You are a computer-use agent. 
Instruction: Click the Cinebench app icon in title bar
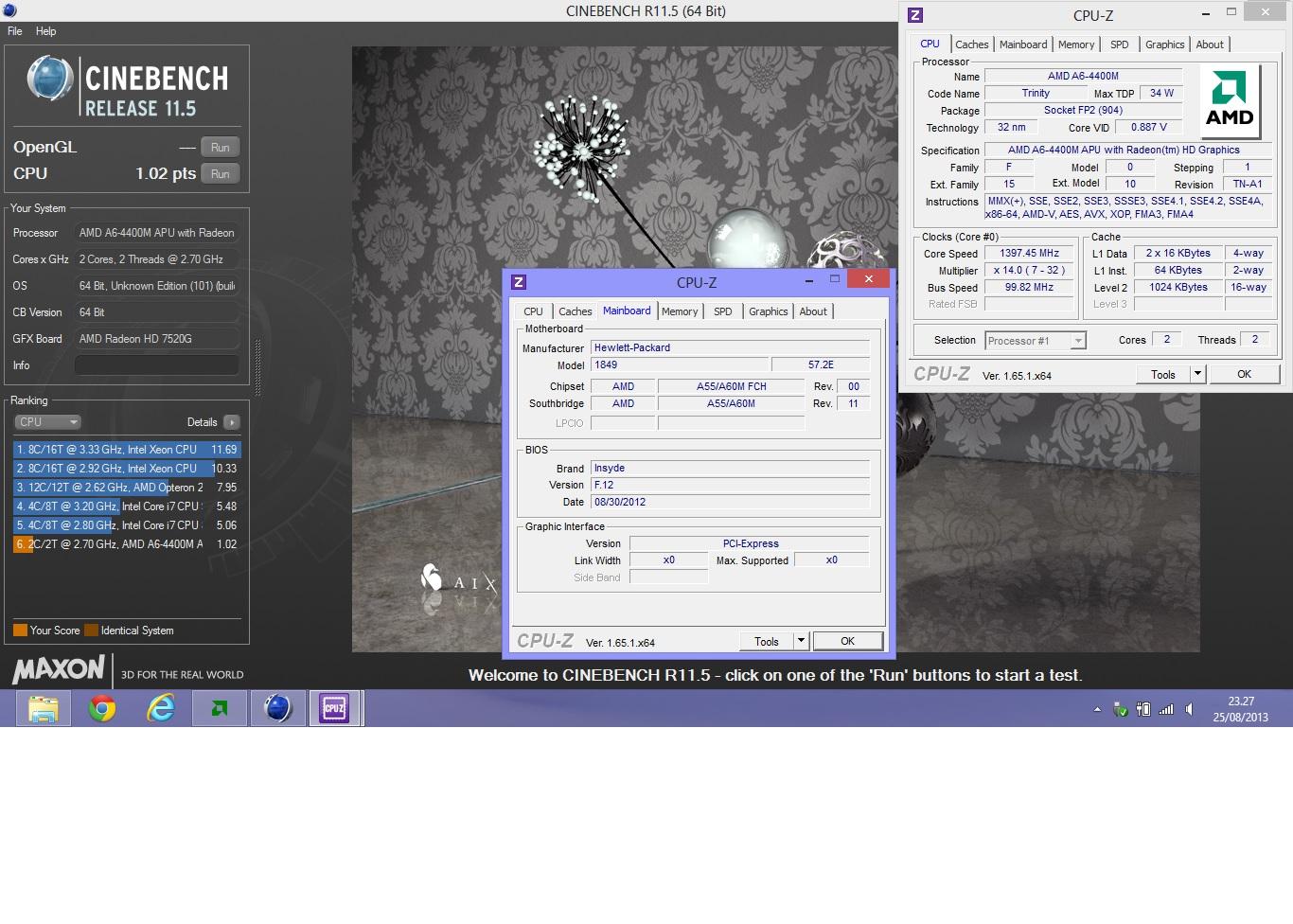(9, 10)
